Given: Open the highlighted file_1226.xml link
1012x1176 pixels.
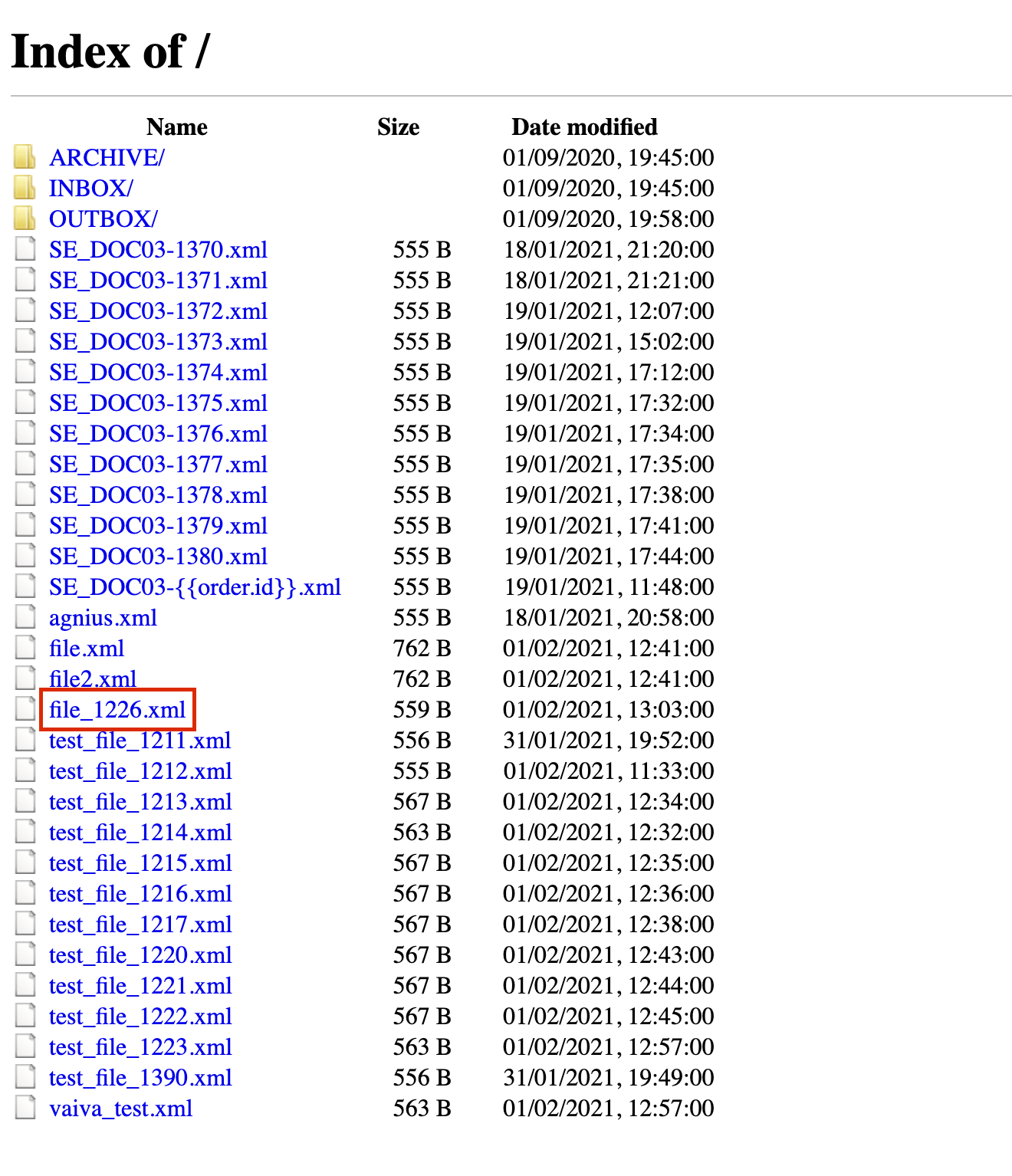Looking at the screenshot, I should [x=116, y=710].
